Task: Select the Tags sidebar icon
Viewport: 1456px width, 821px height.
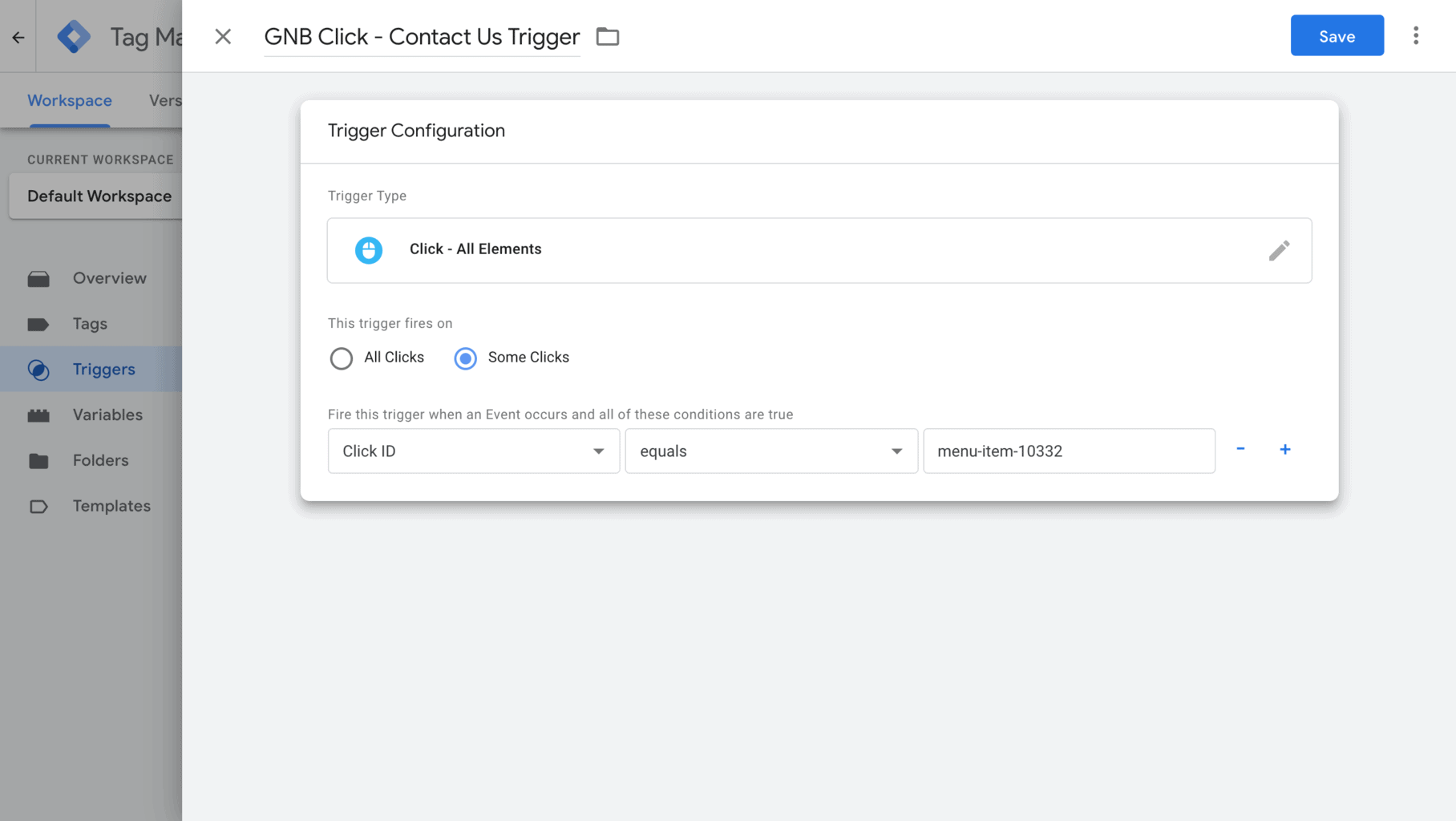Action: click(x=39, y=323)
